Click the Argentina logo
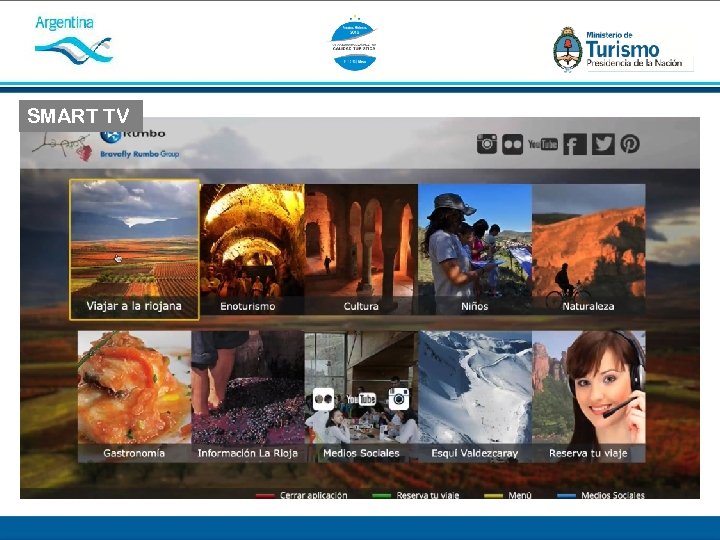The image size is (720, 540). (73, 40)
